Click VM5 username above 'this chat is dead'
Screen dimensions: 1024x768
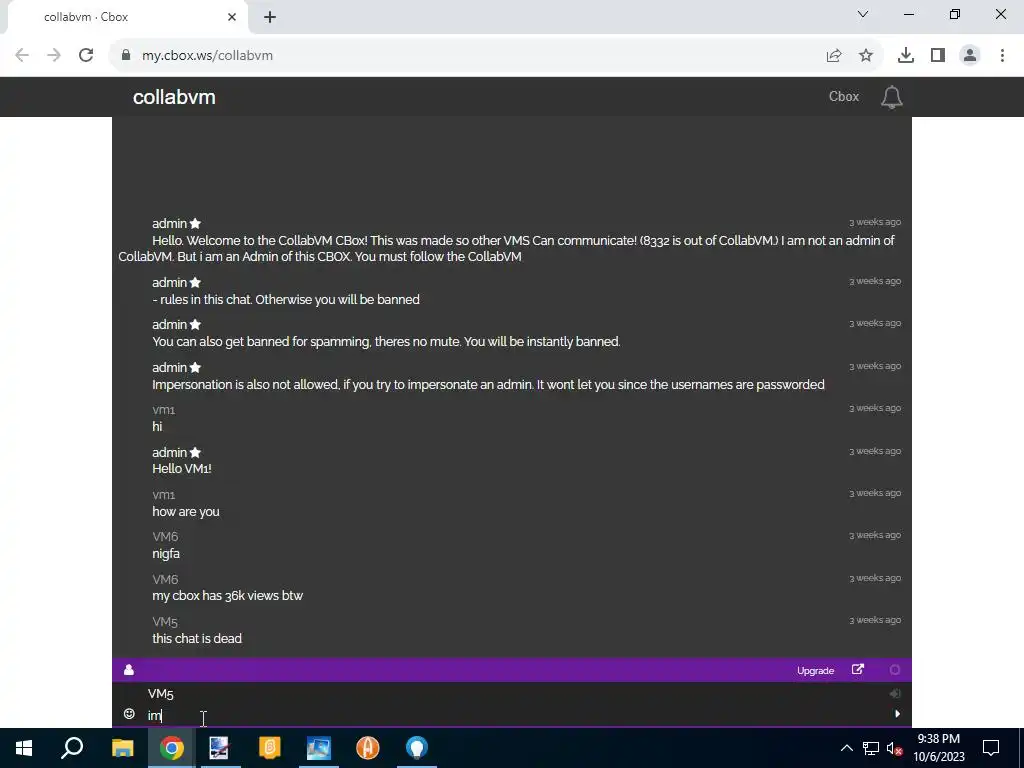coord(165,622)
